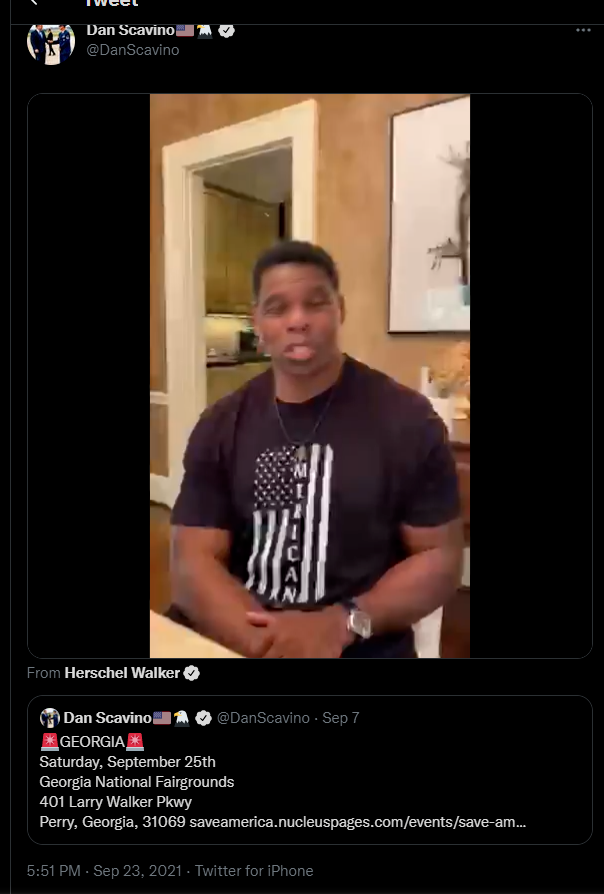Play the embedded video
The height and width of the screenshot is (894, 604).
coord(310,376)
